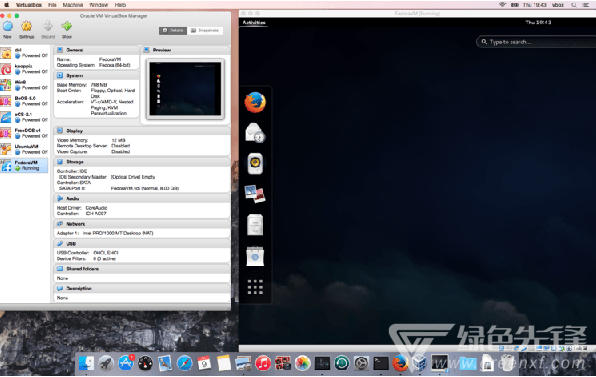
Task: Open the photo viewer icon in dash
Action: (x=255, y=194)
